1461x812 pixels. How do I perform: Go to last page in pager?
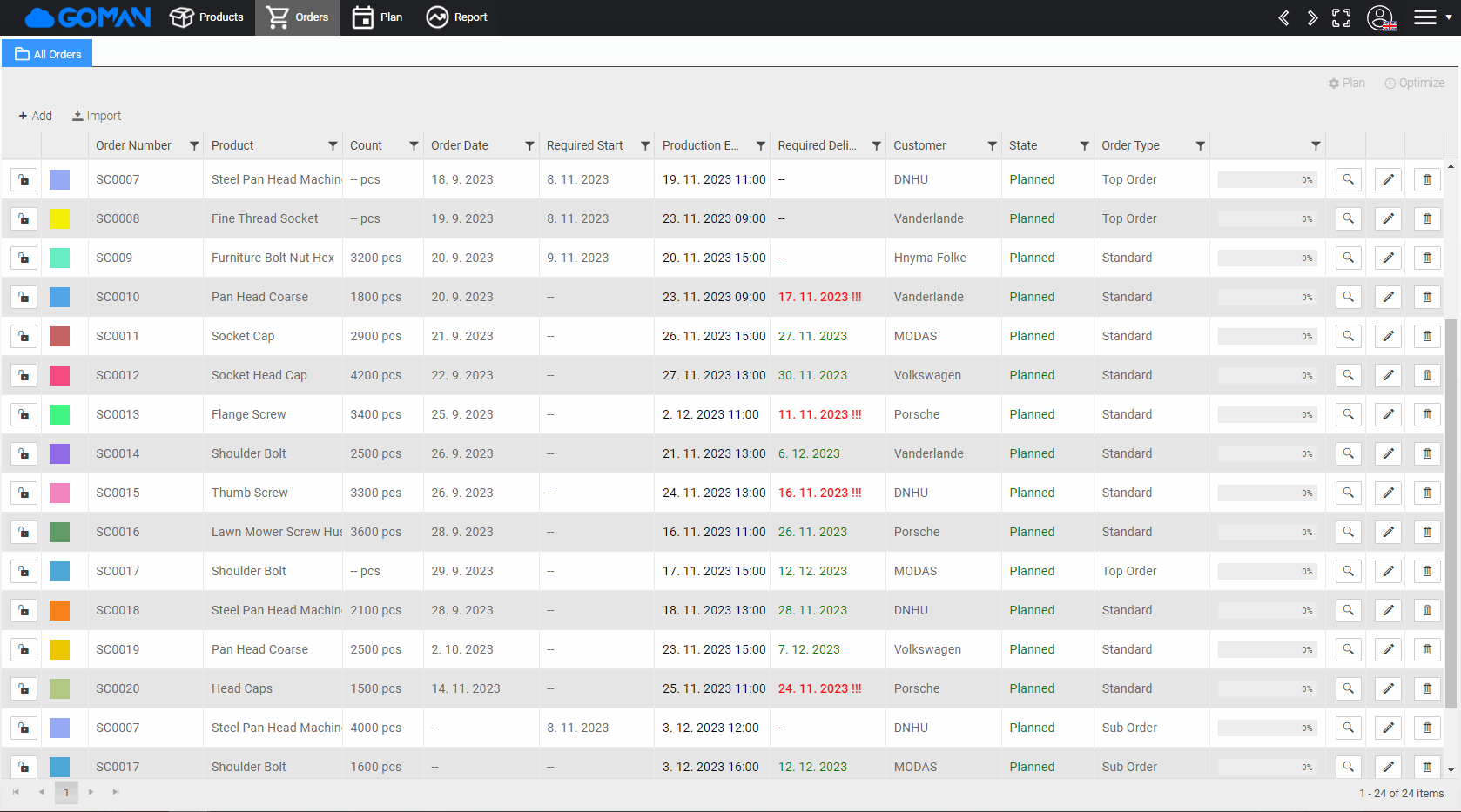(x=116, y=792)
